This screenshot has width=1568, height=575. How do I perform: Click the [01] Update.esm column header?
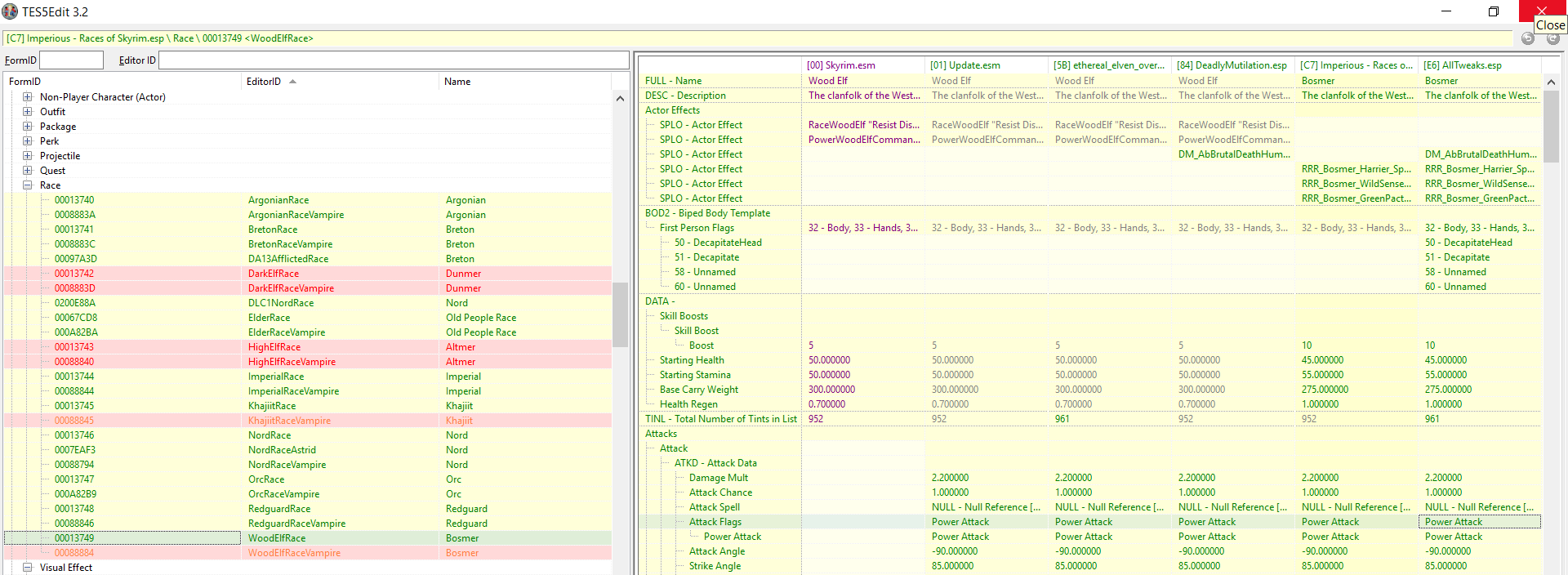coord(987,65)
